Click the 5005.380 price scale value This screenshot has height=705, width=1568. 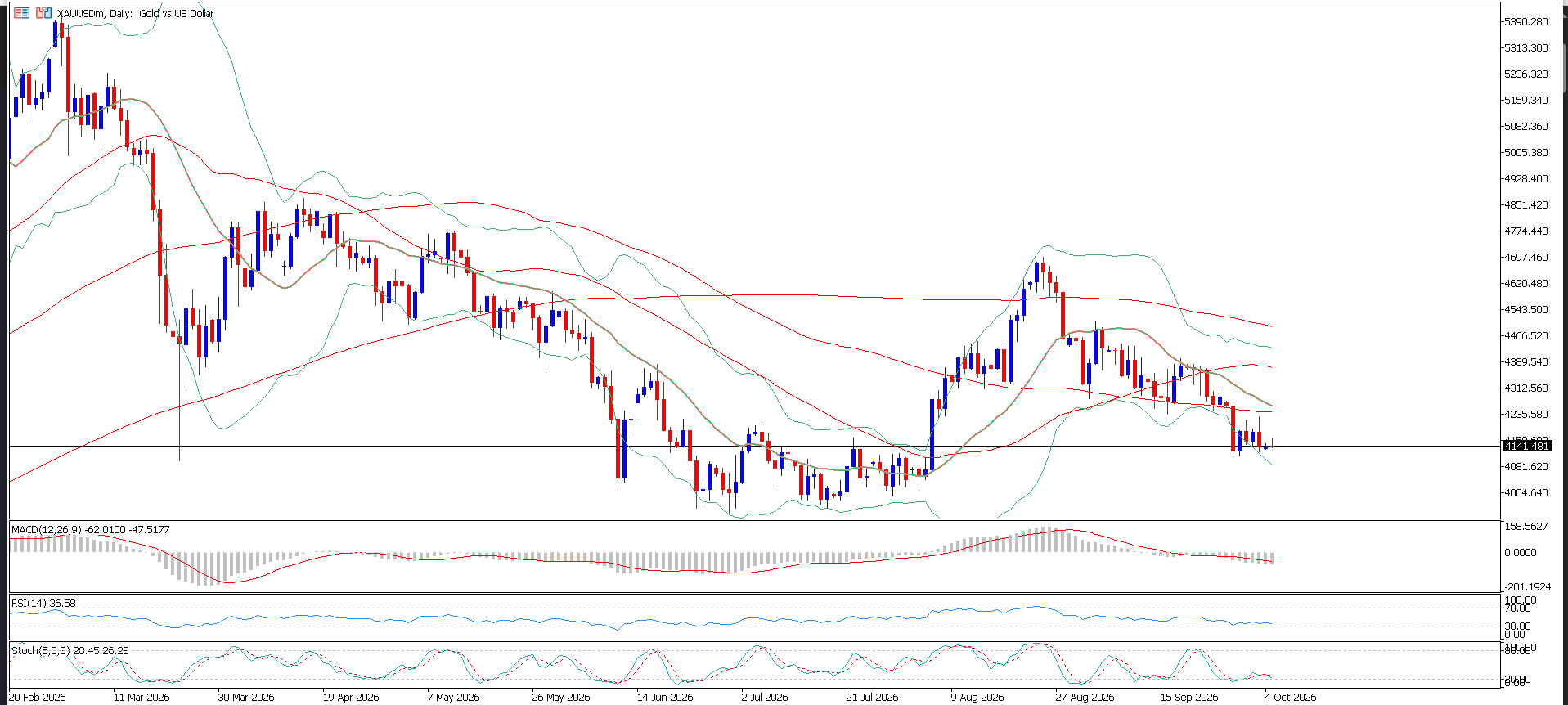click(1526, 152)
